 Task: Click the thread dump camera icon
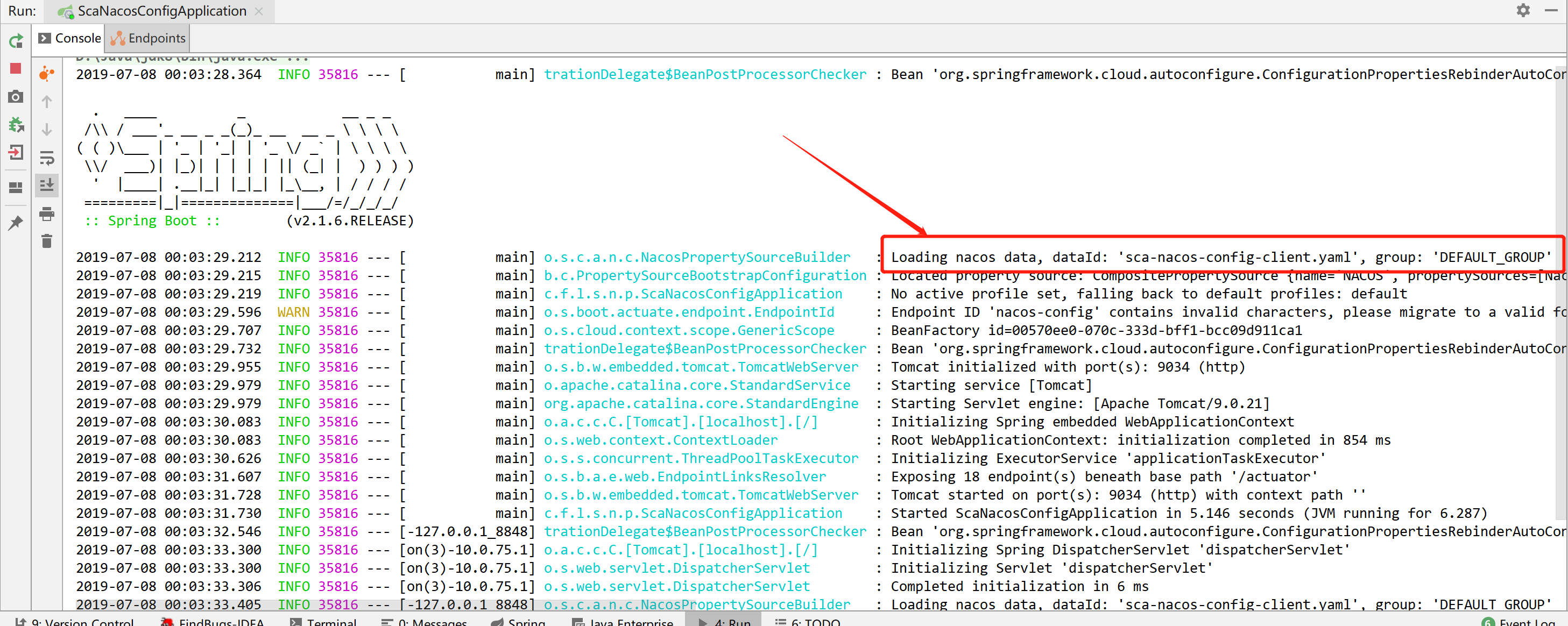[x=16, y=97]
